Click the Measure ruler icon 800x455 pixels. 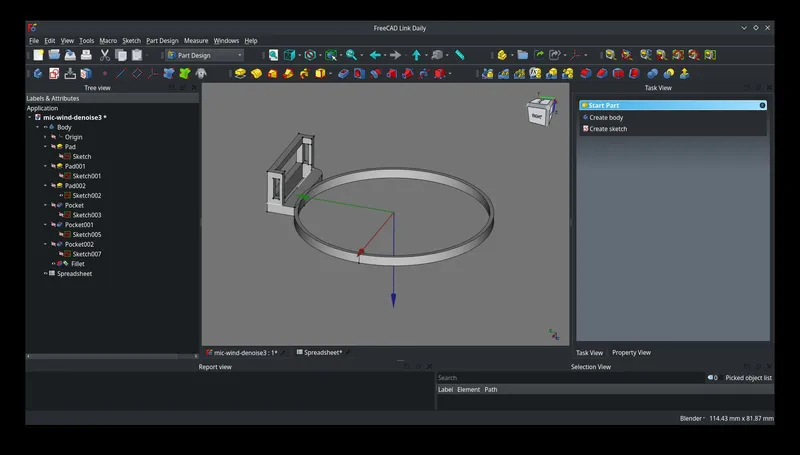[x=460, y=55]
